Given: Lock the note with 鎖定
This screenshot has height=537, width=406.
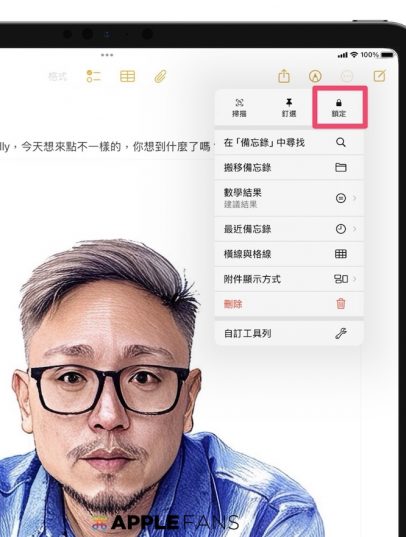Looking at the screenshot, I should point(339,108).
